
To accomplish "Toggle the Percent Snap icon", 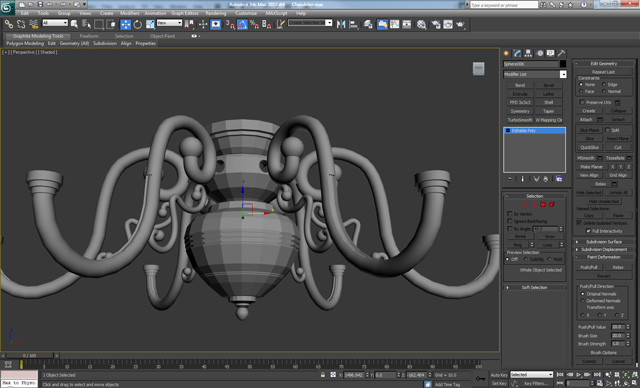I will [x=254, y=24].
